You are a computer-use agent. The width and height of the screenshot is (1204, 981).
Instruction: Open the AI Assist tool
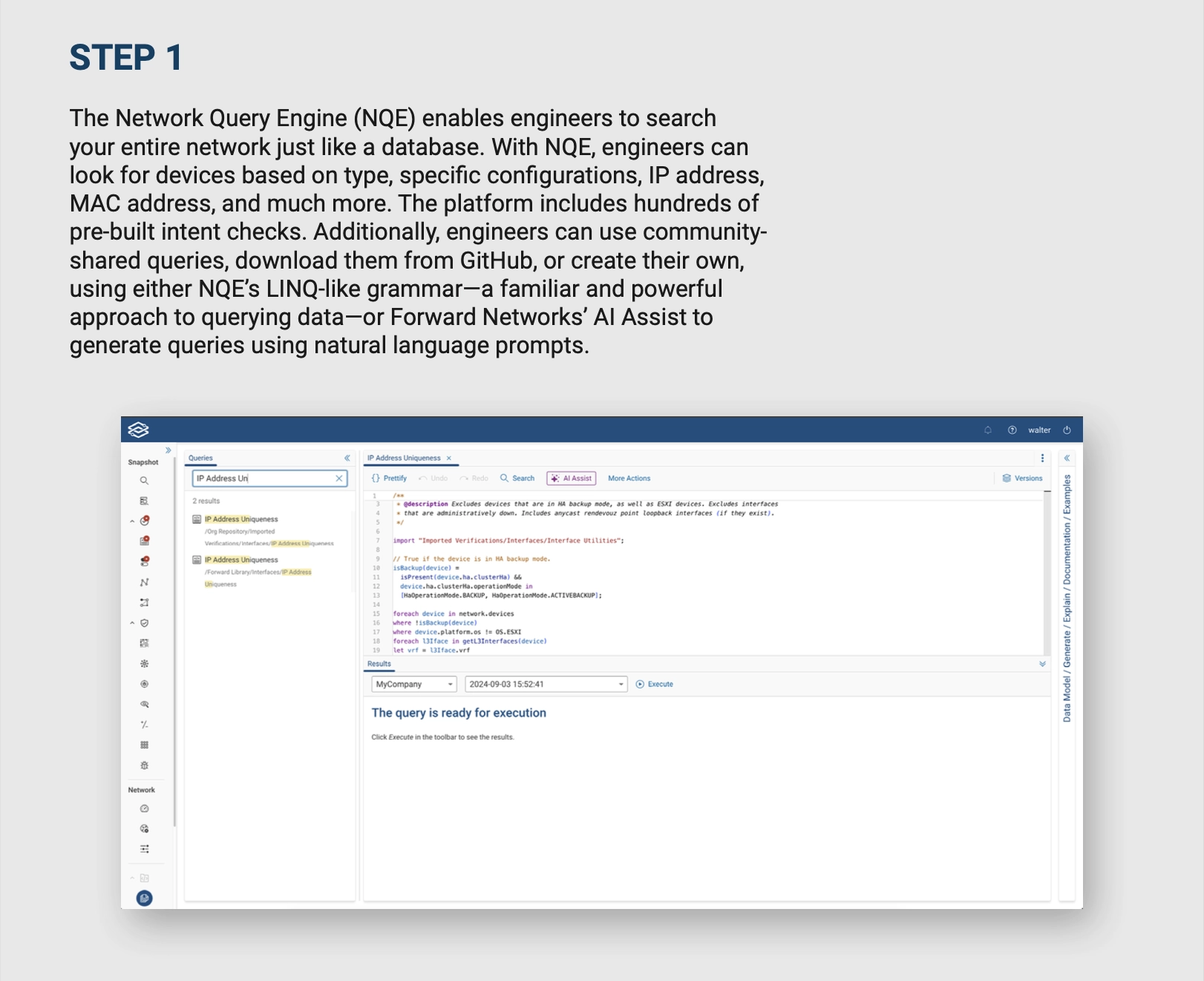click(x=571, y=478)
